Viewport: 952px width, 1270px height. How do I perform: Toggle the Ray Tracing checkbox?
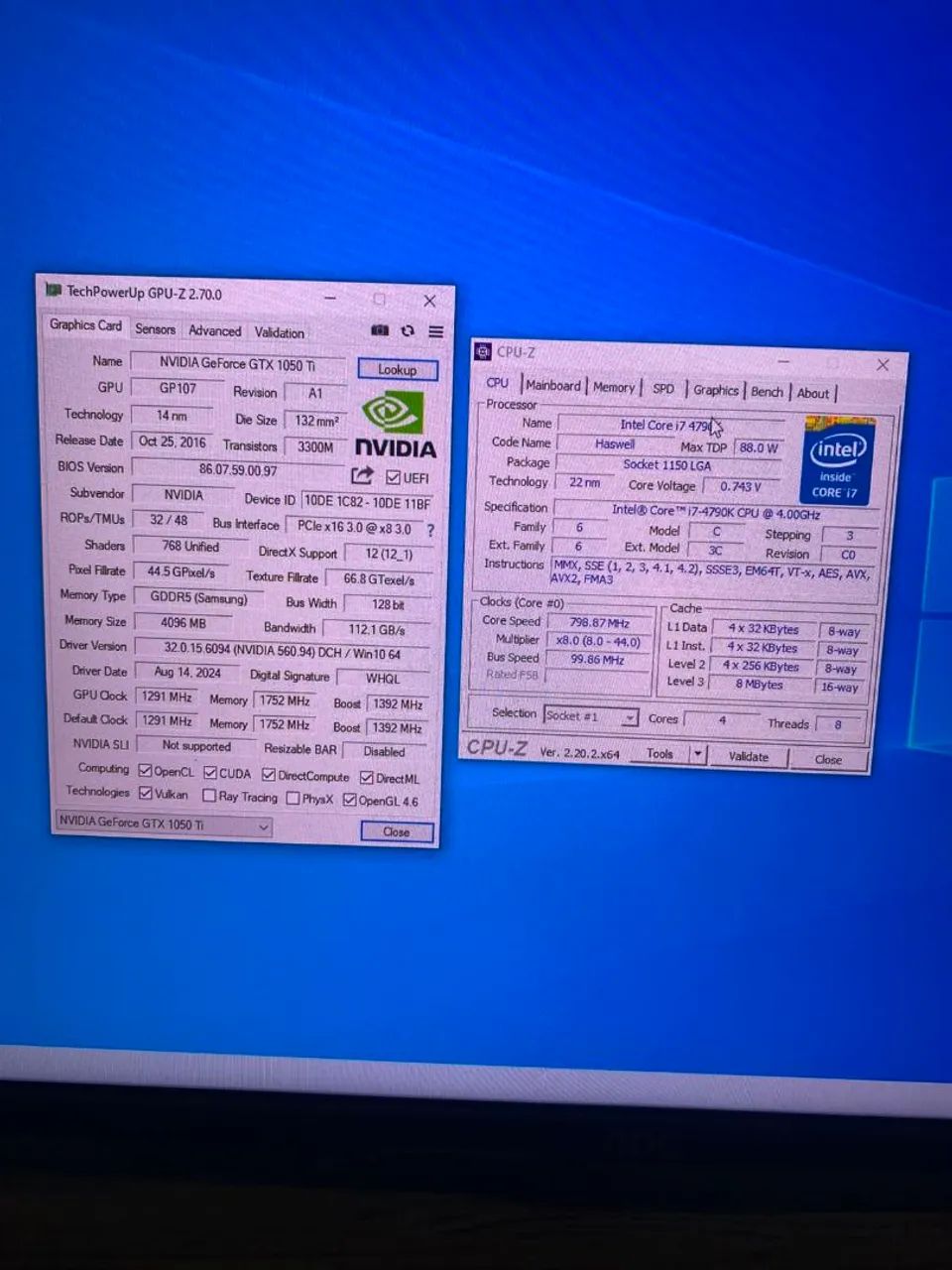[x=209, y=796]
